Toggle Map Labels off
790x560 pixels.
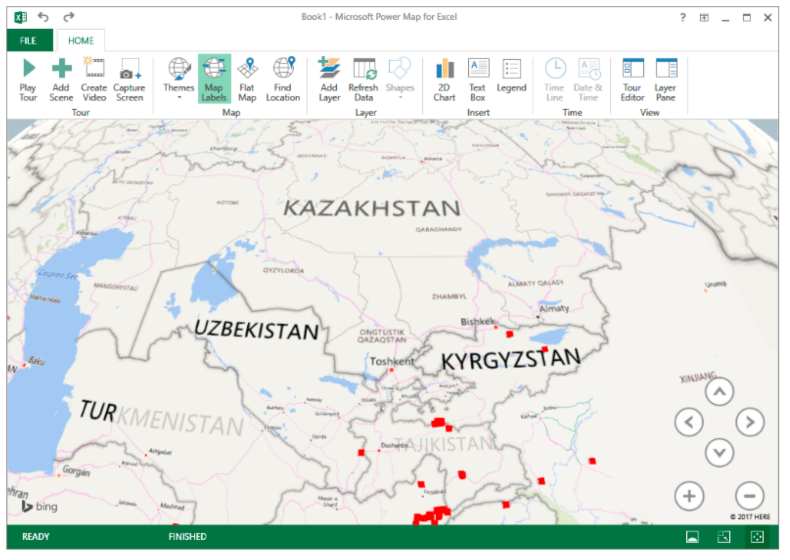[x=214, y=78]
